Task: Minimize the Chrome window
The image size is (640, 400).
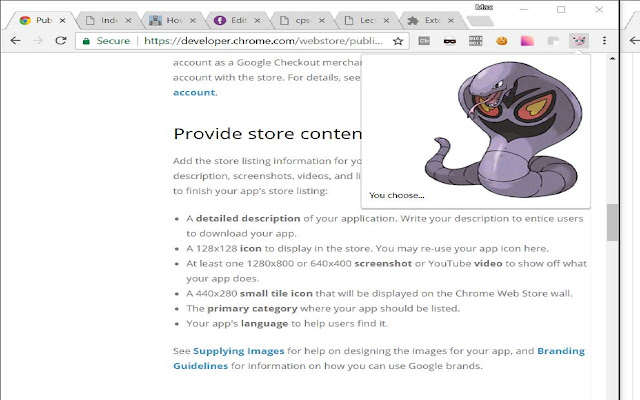Action: point(524,9)
